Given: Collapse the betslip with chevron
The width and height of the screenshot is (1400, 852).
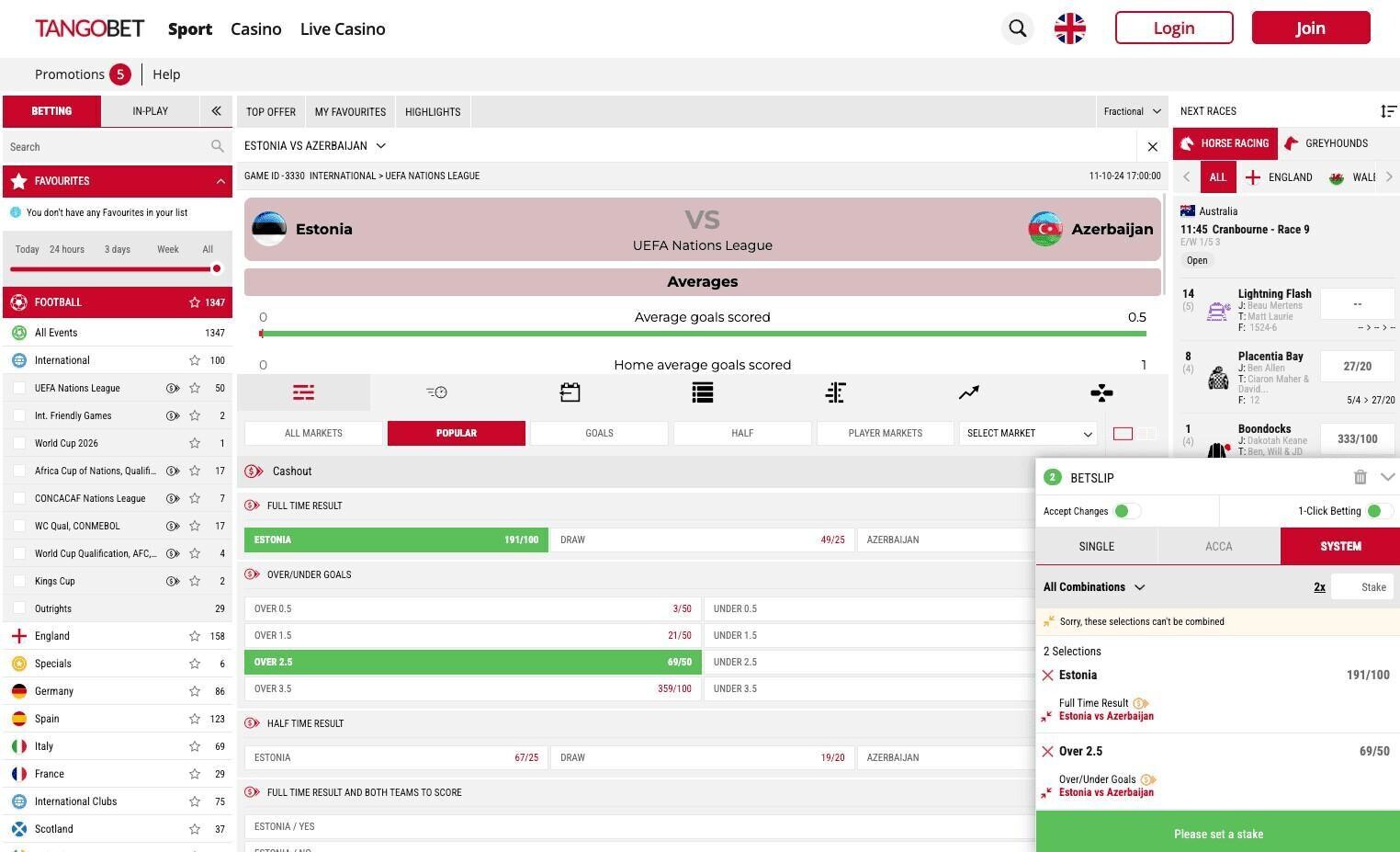Looking at the screenshot, I should pyautogui.click(x=1387, y=477).
